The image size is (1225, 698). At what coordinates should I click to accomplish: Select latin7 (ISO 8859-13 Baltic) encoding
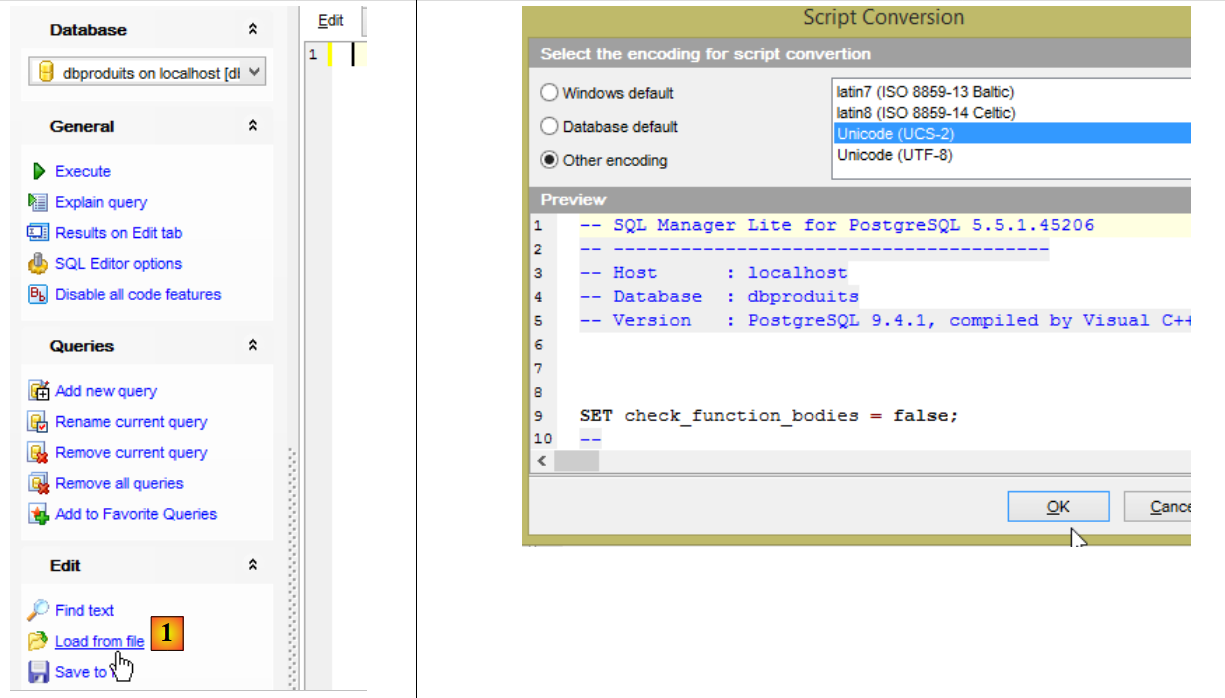tap(925, 92)
